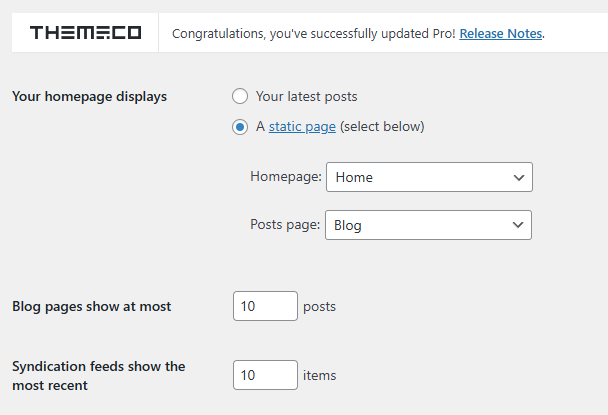Focus the "Blog pages show at most" number field

tap(265, 306)
